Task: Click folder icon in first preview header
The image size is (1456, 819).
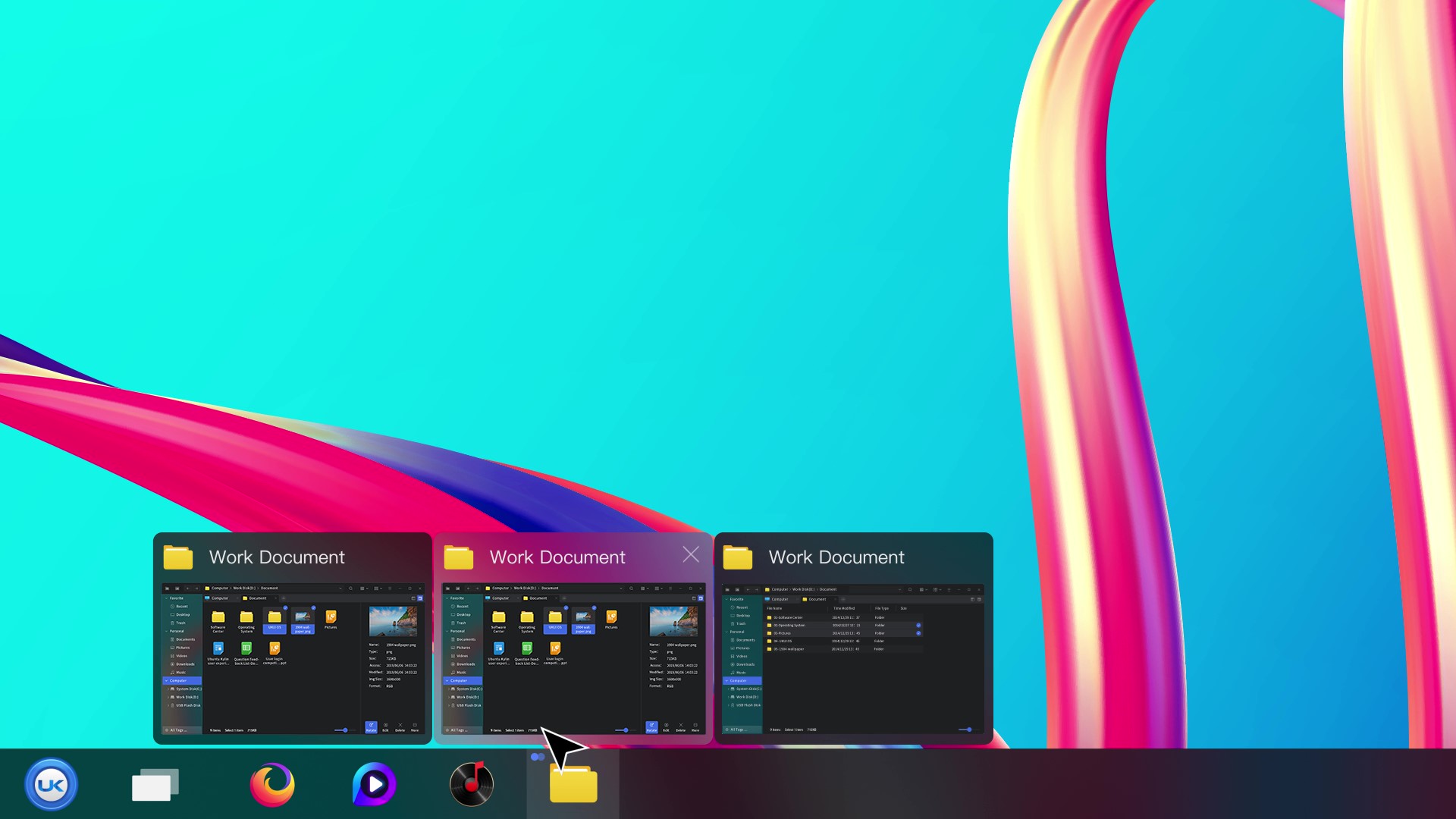Action: point(178,557)
